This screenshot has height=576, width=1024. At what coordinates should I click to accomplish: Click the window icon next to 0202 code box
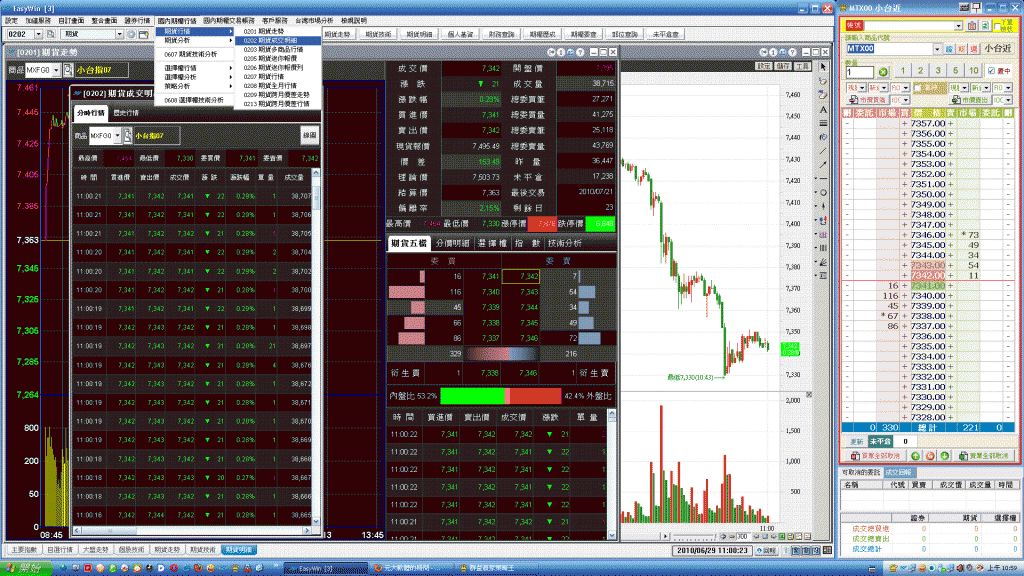[x=50, y=34]
